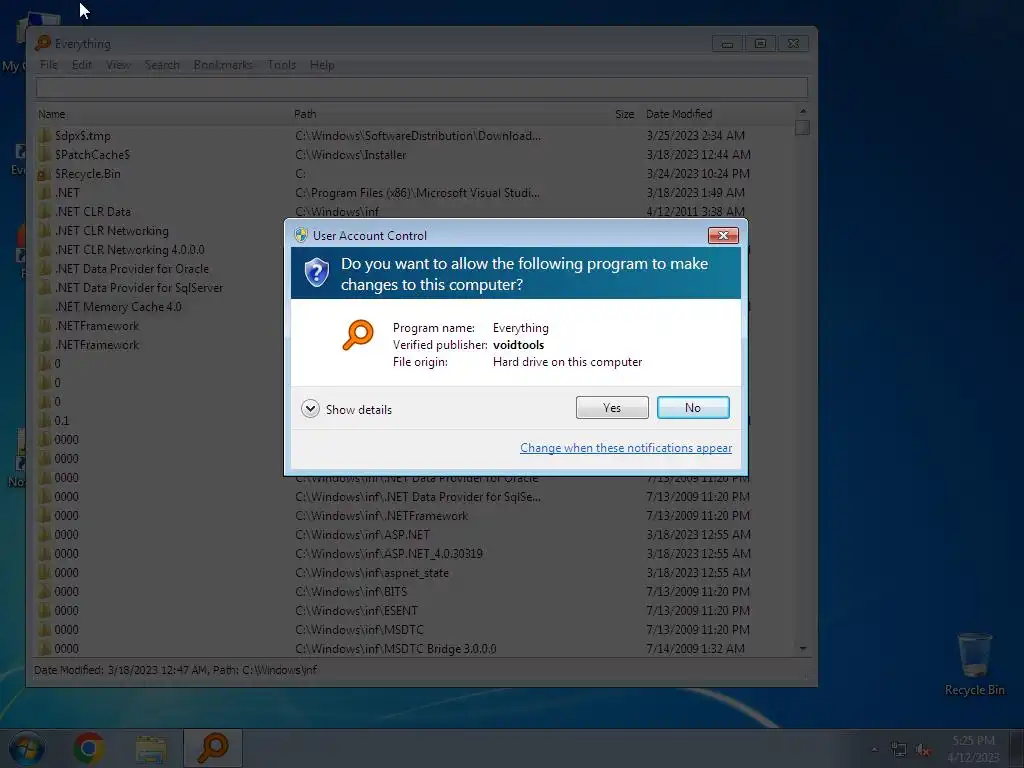Click 'Hard drive on this computer' text
Screen dimensions: 1024x768
coord(568,362)
